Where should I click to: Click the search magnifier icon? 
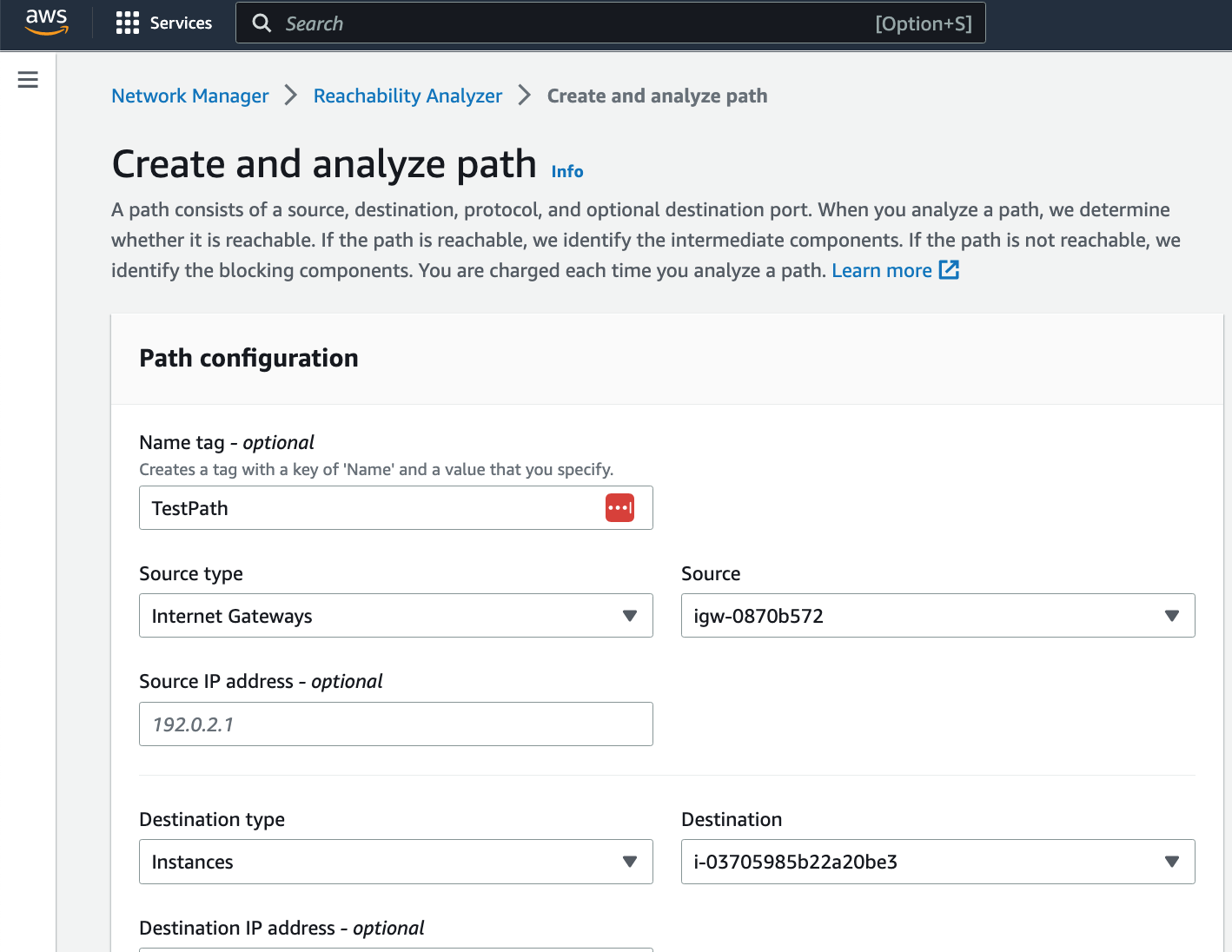click(262, 23)
